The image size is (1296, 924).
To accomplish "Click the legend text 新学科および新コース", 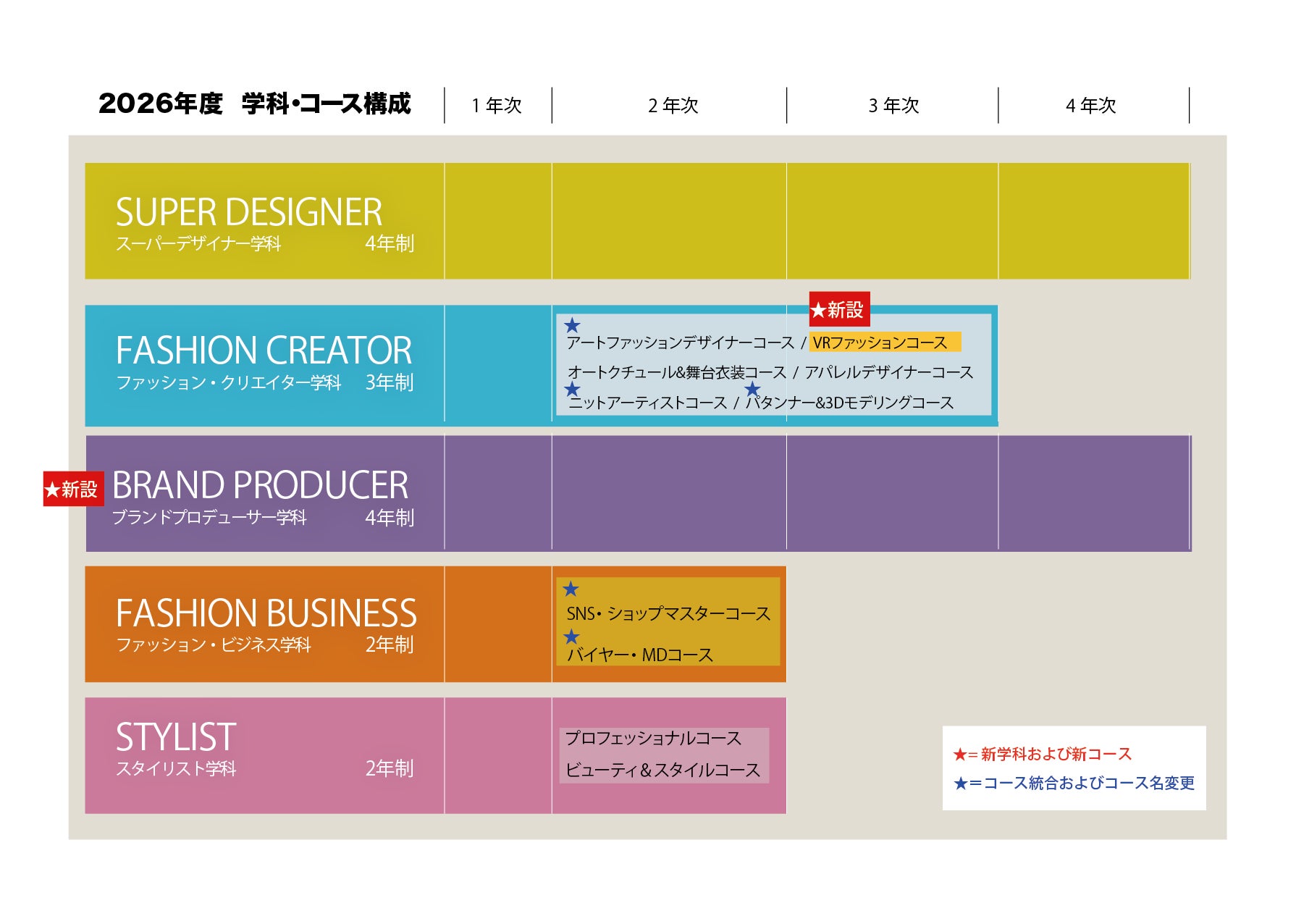I will click(x=1056, y=755).
